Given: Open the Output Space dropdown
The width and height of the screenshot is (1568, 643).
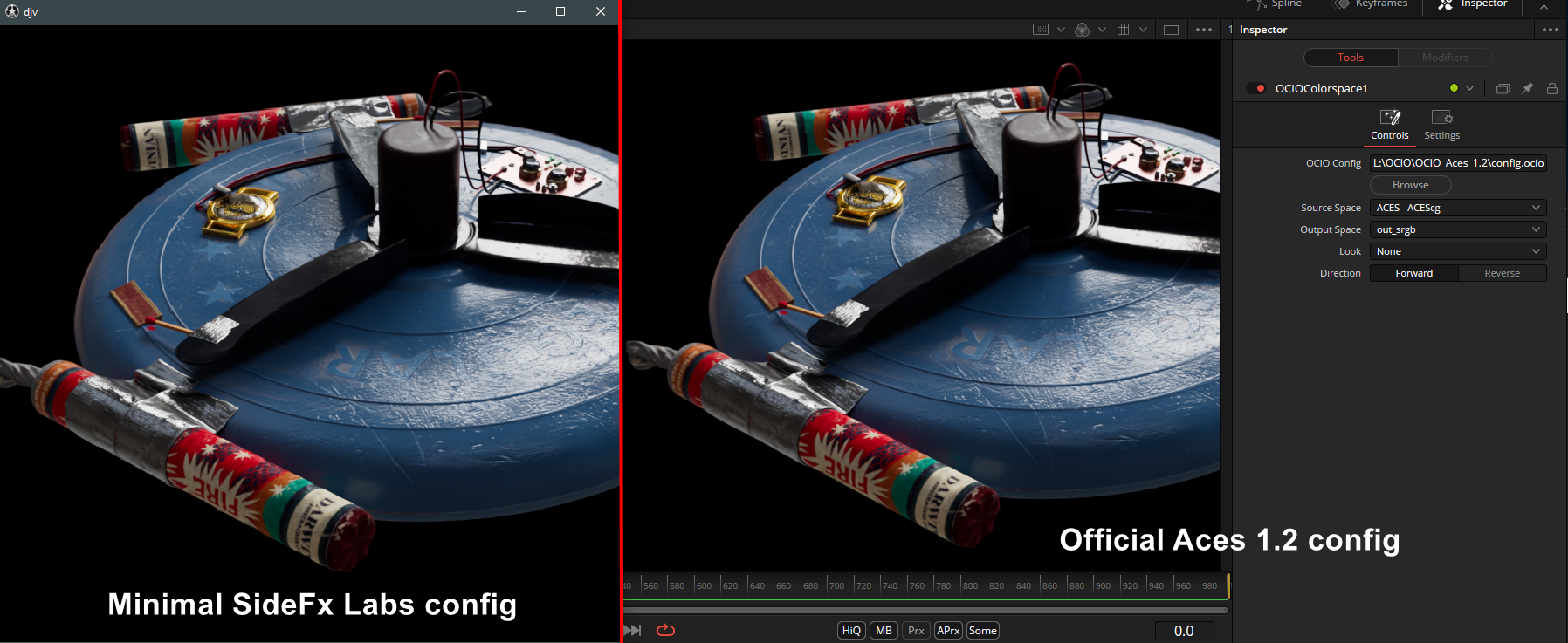Looking at the screenshot, I should click(1458, 229).
